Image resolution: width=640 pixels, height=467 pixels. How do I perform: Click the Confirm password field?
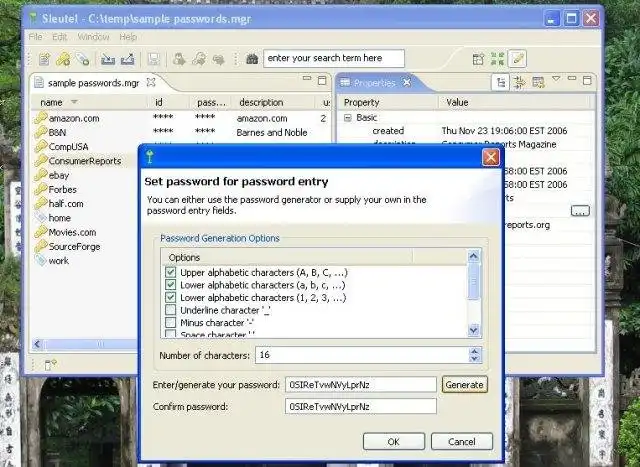tap(361, 407)
